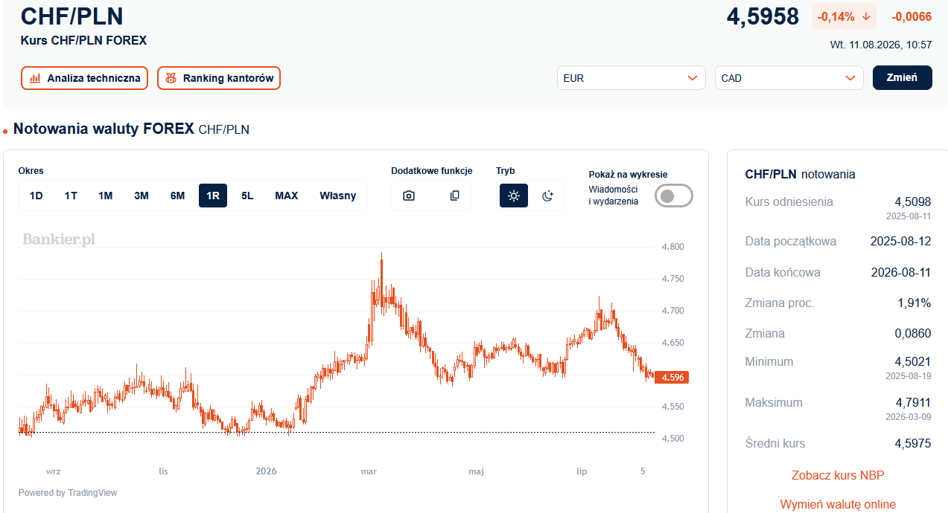
Task: Click the -0,14% change badge
Action: pos(843,17)
